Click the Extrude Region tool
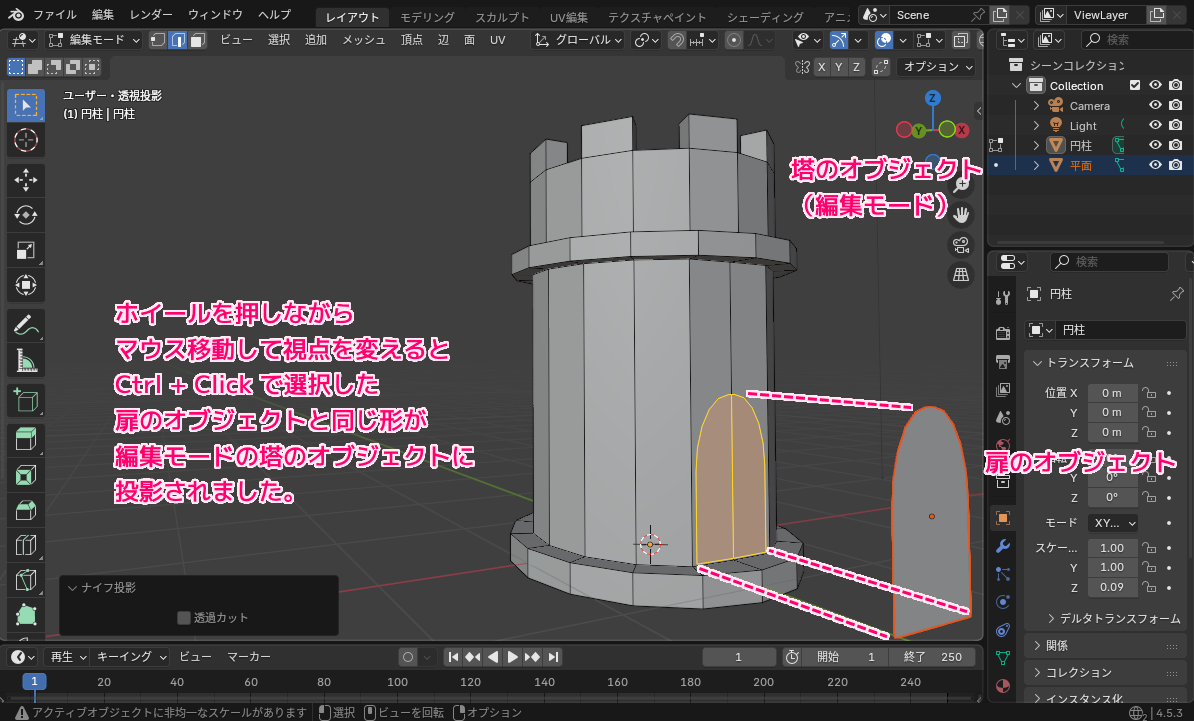The image size is (1194, 721). tap(27, 439)
